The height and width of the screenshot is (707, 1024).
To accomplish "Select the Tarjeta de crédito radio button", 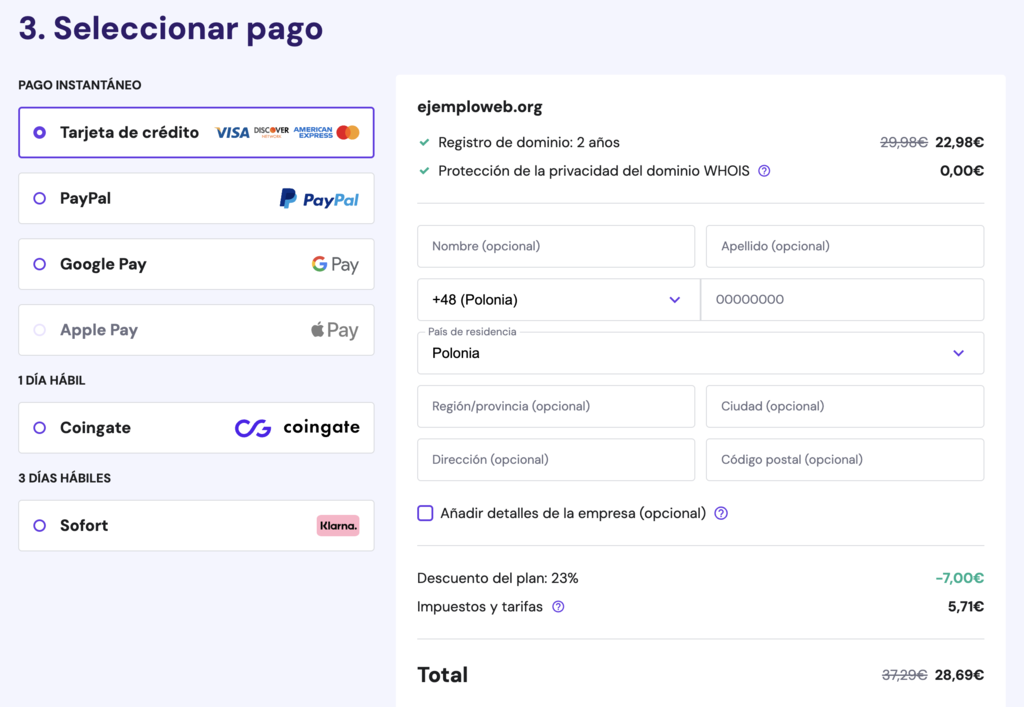I will (38, 132).
